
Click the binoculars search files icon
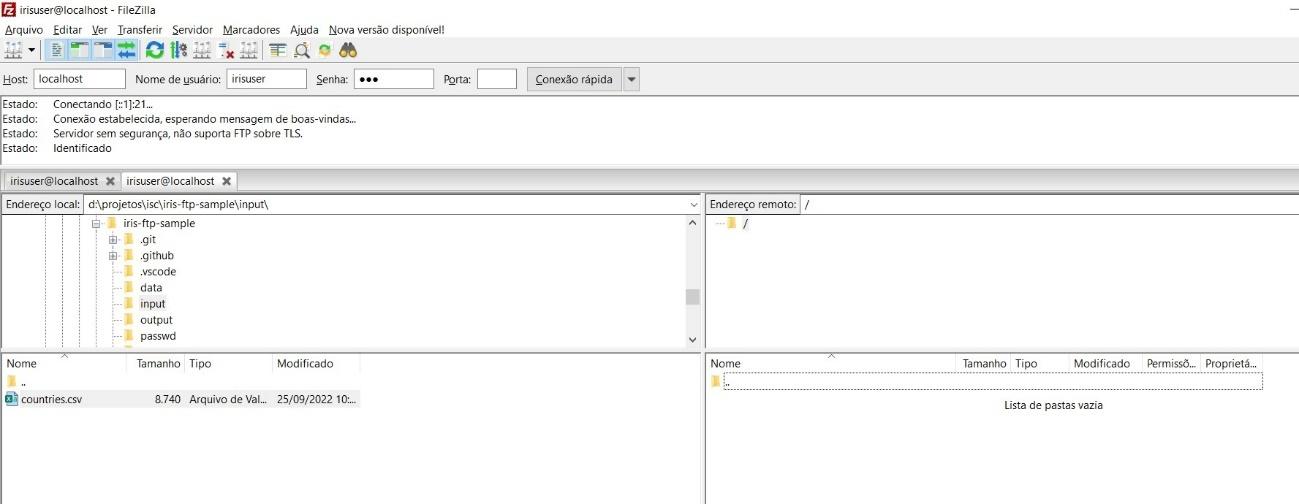click(x=348, y=49)
